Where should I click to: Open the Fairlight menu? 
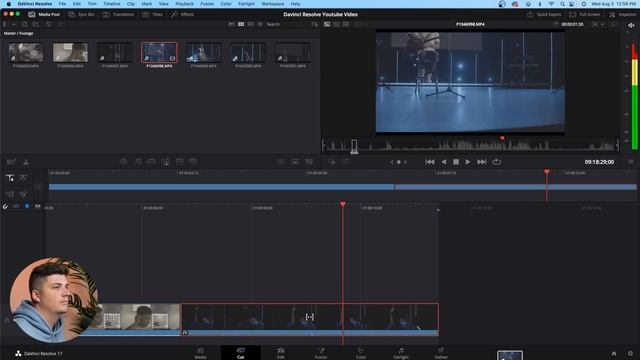point(246,4)
